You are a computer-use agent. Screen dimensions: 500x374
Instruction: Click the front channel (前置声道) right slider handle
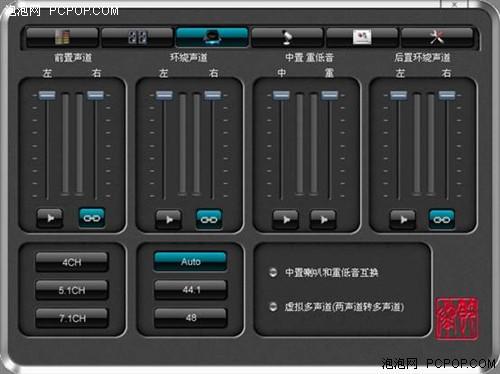point(95,95)
